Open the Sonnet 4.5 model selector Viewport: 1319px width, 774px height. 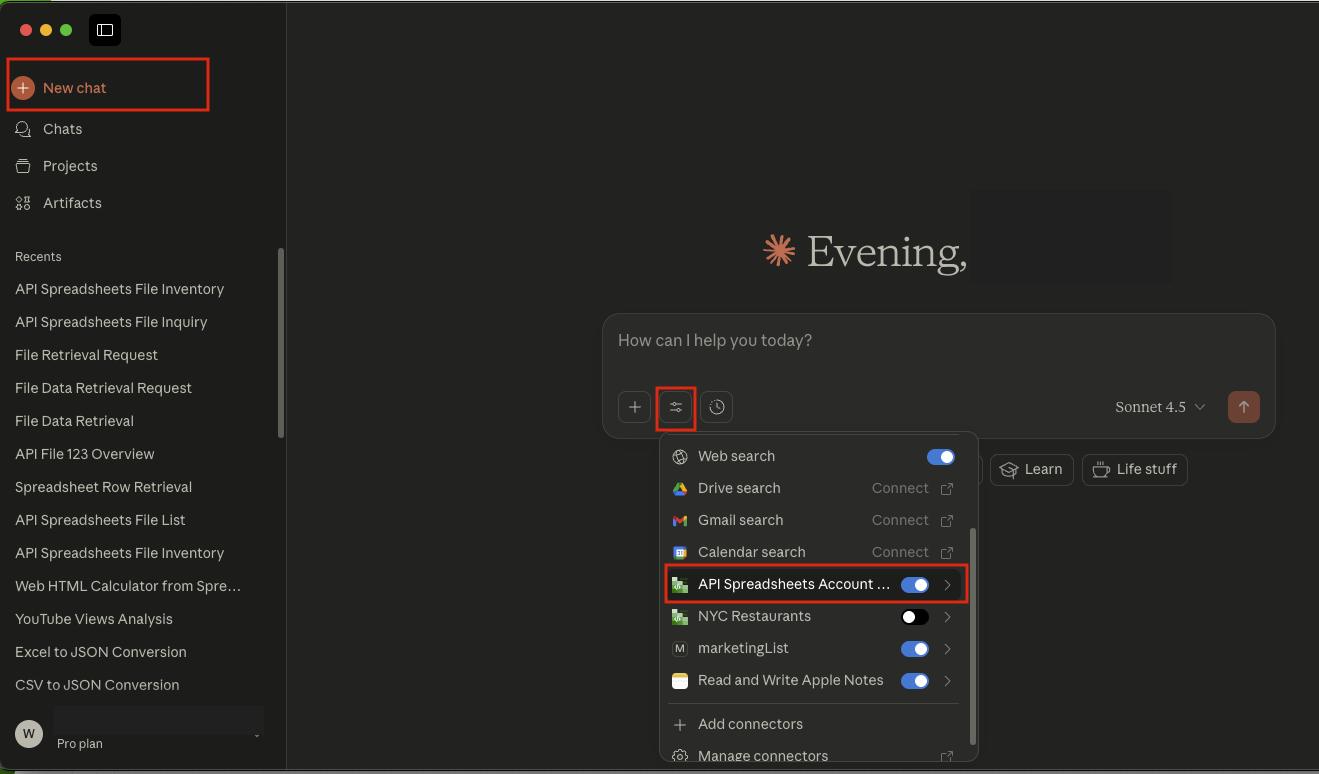pyautogui.click(x=1159, y=407)
